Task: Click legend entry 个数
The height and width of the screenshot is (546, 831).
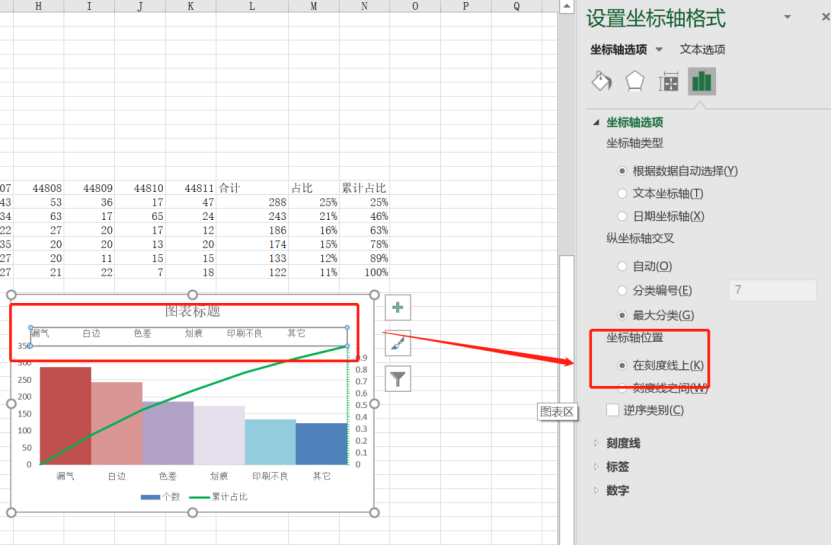Action: (161, 497)
